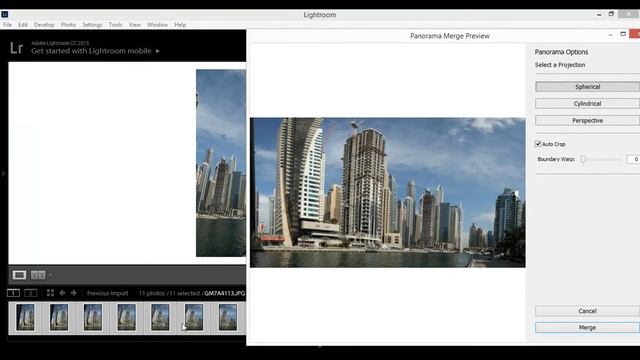Select main window display 1 icon
The width and height of the screenshot is (640, 360).
[x=13, y=293]
